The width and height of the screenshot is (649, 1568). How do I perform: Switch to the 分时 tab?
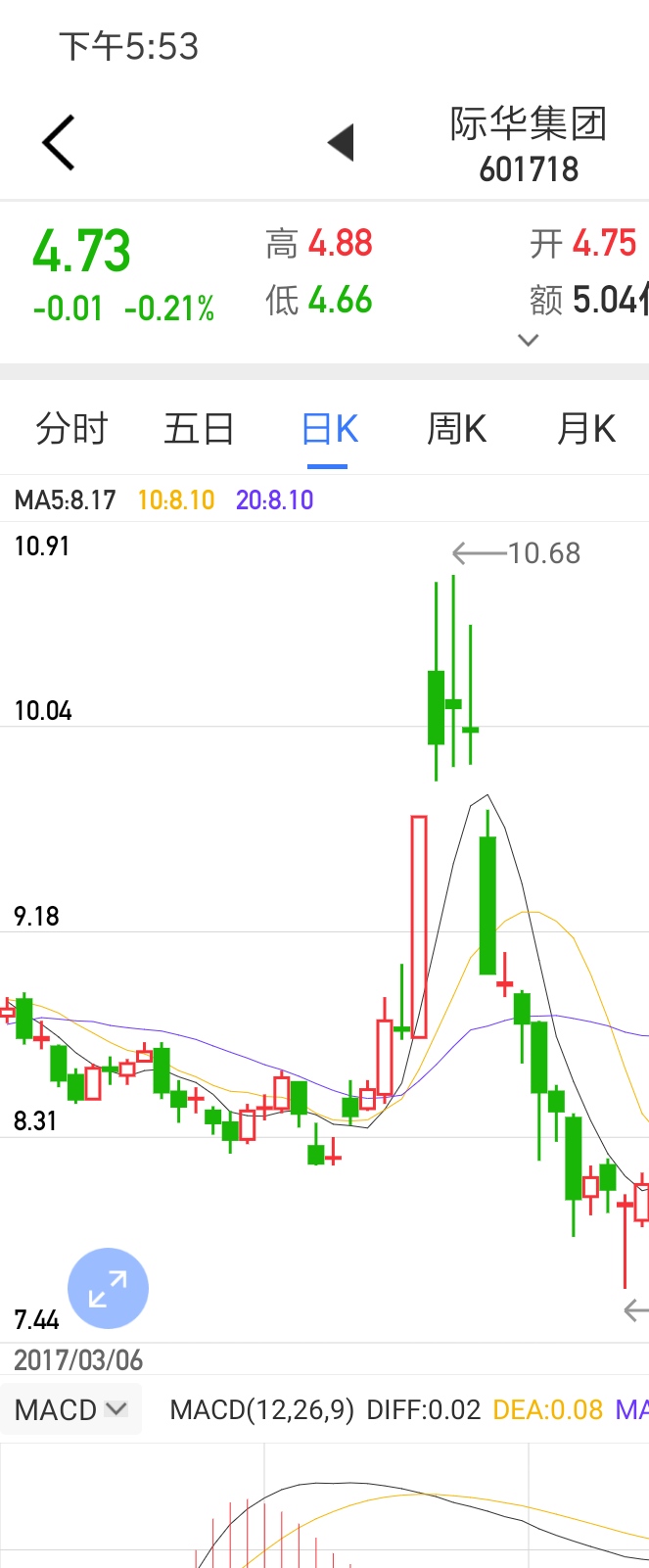pyautogui.click(x=71, y=429)
